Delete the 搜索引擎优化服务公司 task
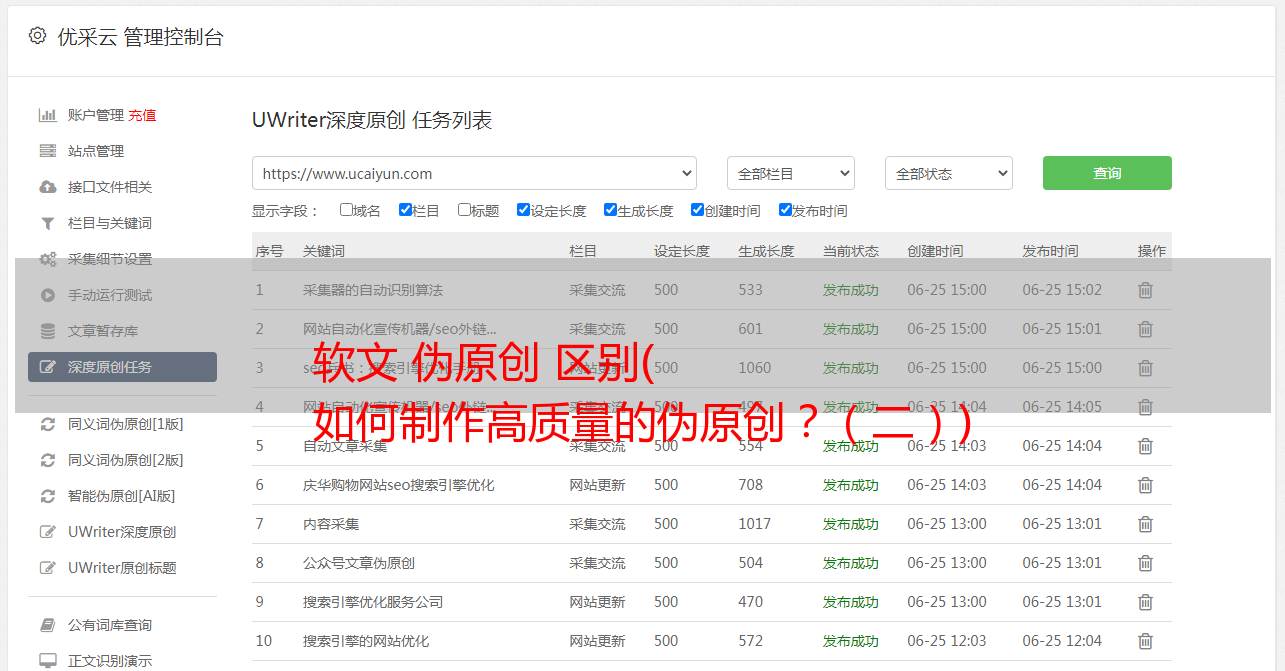 pos(1146,602)
